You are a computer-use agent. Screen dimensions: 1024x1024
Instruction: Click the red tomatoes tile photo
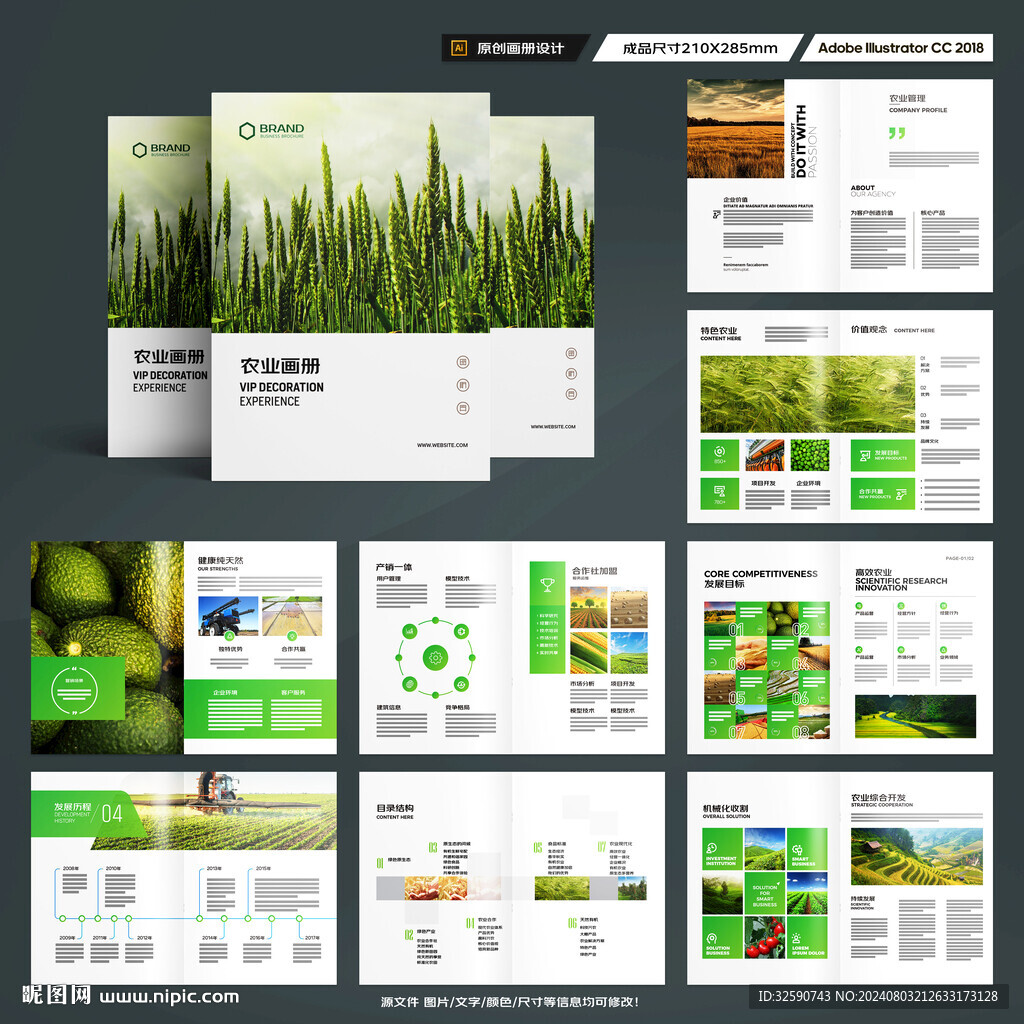click(x=765, y=938)
